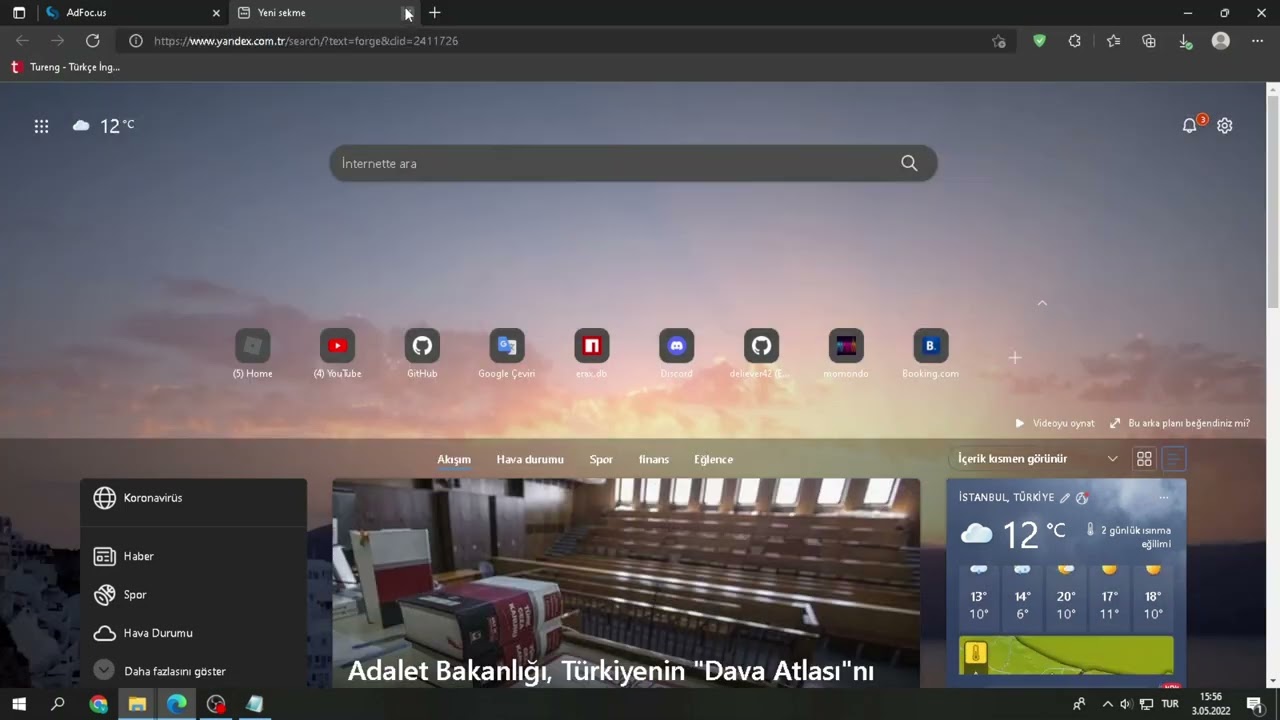The image size is (1280, 720).
Task: Open the Booking.com quick link tile
Action: click(931, 354)
